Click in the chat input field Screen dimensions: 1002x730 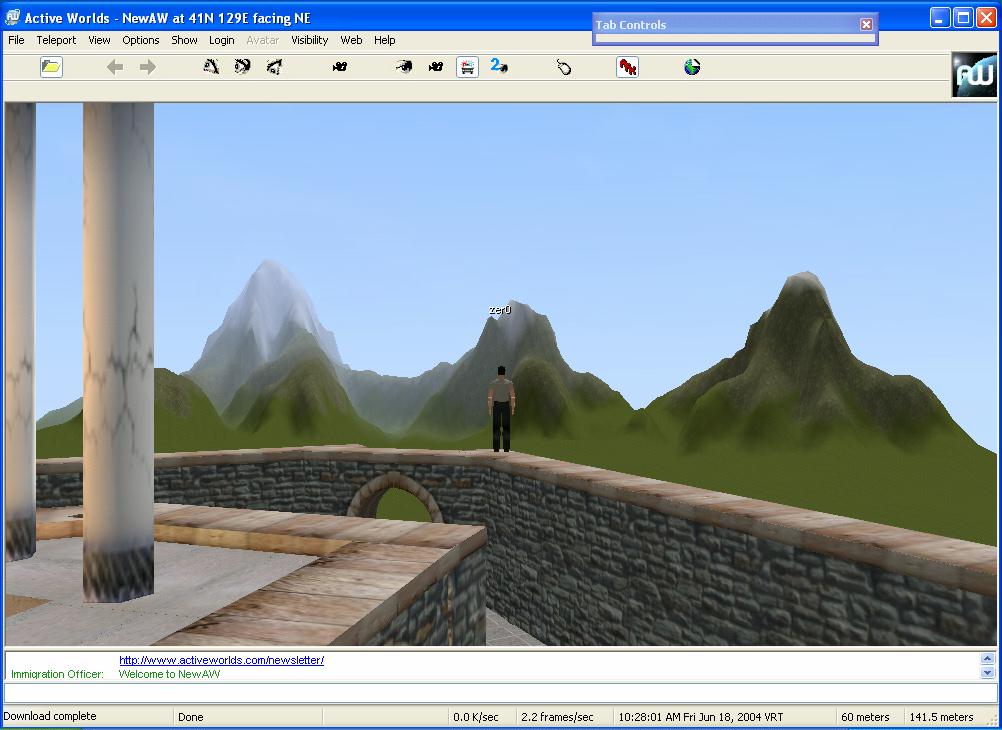coord(500,693)
